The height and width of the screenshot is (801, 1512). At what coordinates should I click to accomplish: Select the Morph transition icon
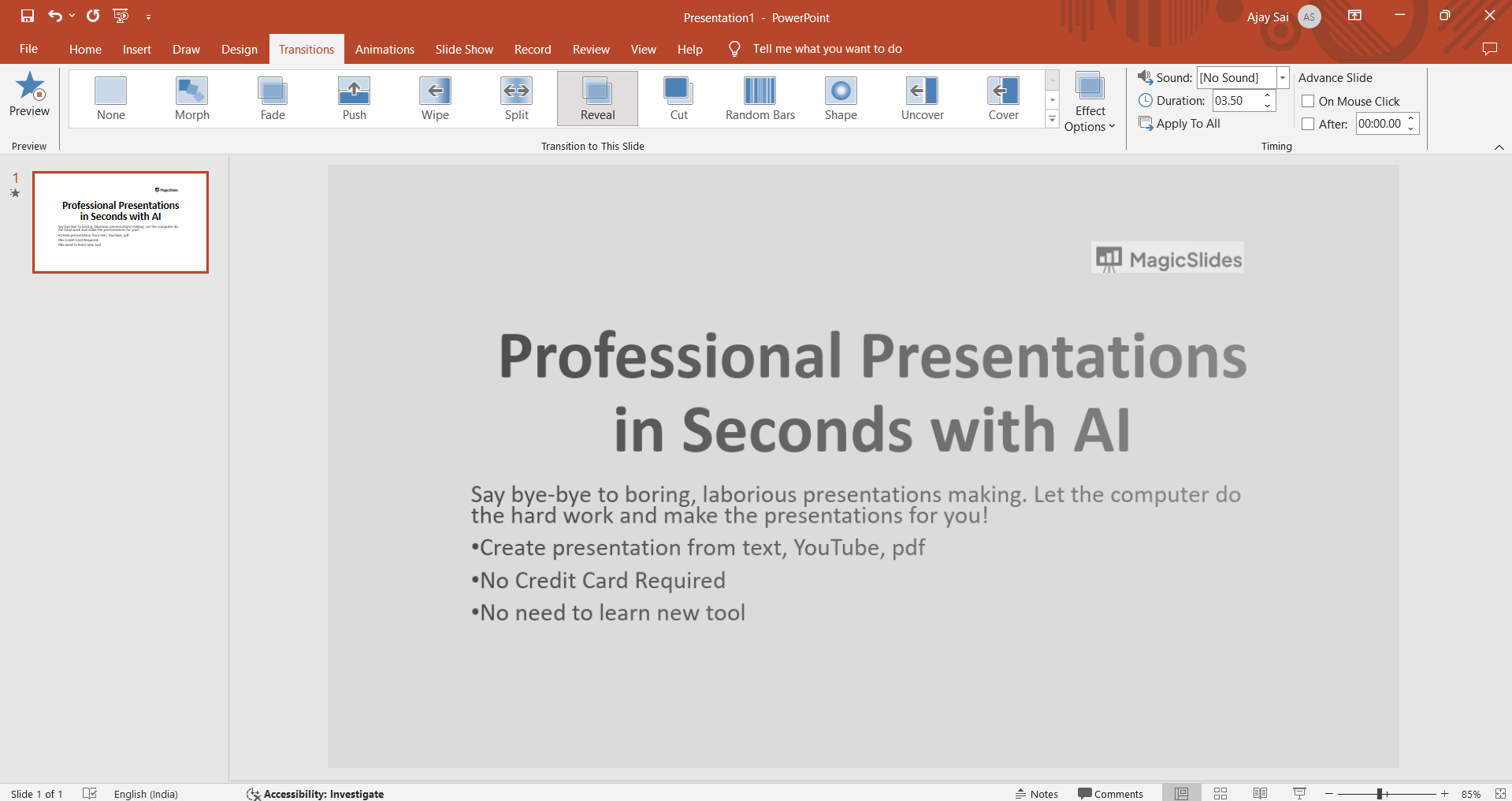click(191, 91)
